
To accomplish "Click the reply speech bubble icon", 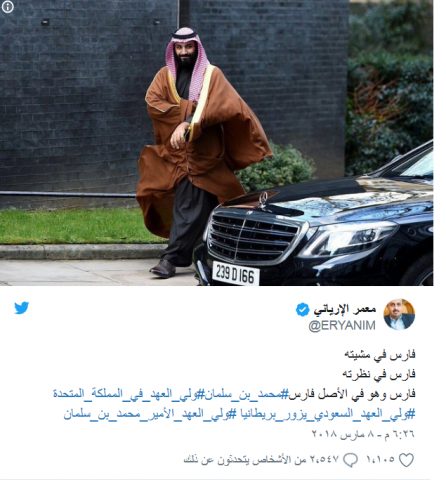I will 350,460.
